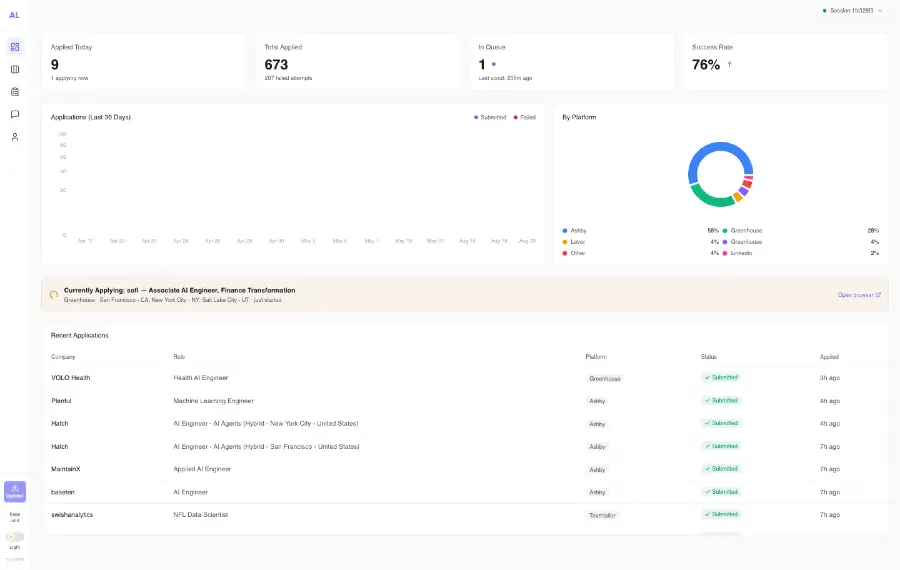This screenshot has width=900, height=570.
Task: Click the Role column header
Action: (179, 357)
